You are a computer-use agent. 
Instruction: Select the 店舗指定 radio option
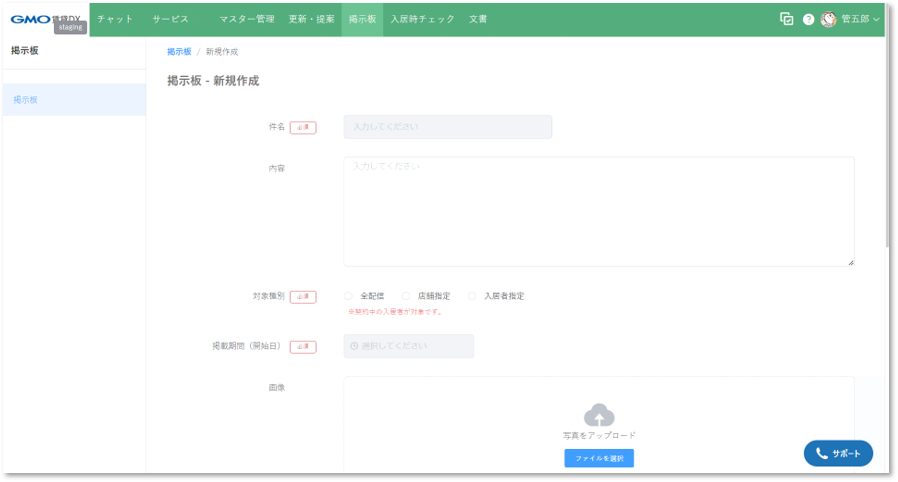coord(406,296)
